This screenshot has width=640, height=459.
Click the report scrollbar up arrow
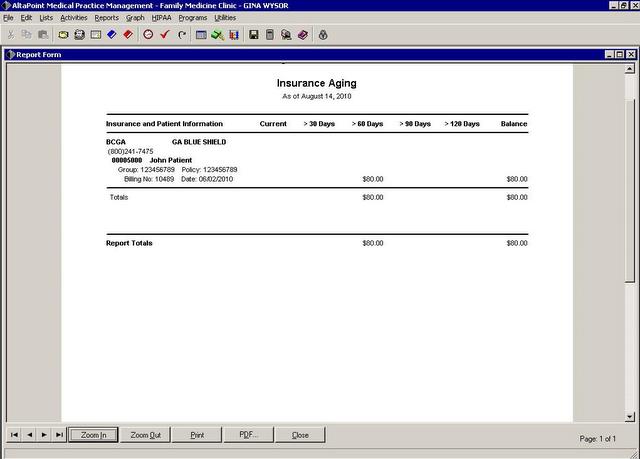click(x=630, y=69)
